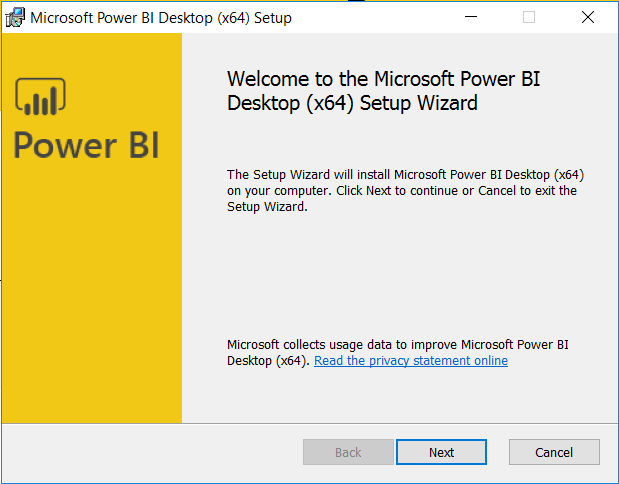Click the "Microsoft collects usage data" text

(x=398, y=353)
